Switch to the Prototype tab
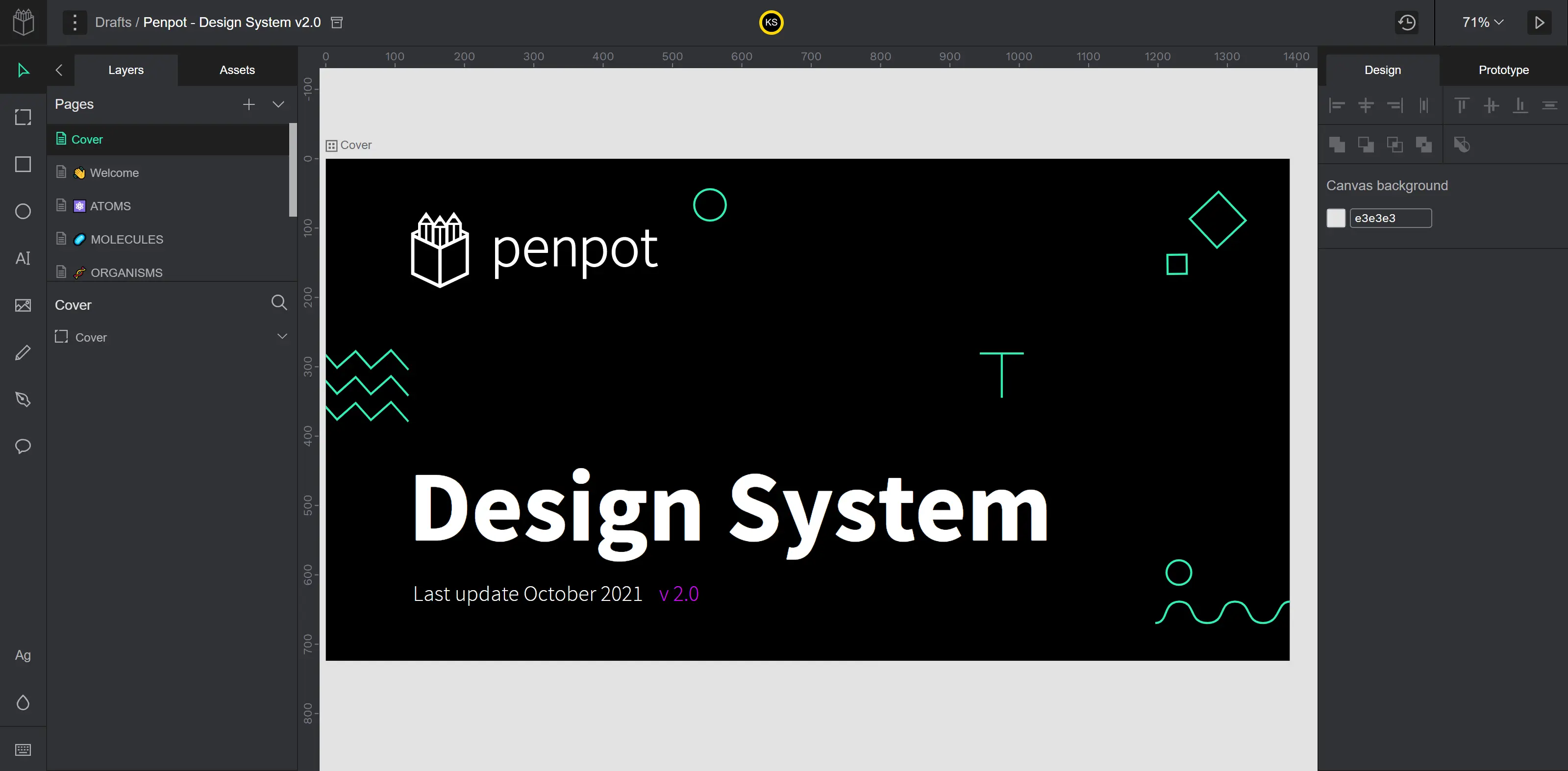The width and height of the screenshot is (1568, 771). click(1503, 70)
